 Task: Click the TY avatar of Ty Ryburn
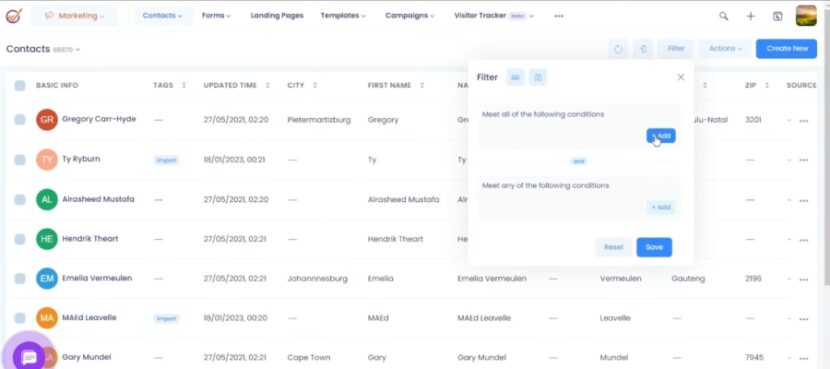47,159
